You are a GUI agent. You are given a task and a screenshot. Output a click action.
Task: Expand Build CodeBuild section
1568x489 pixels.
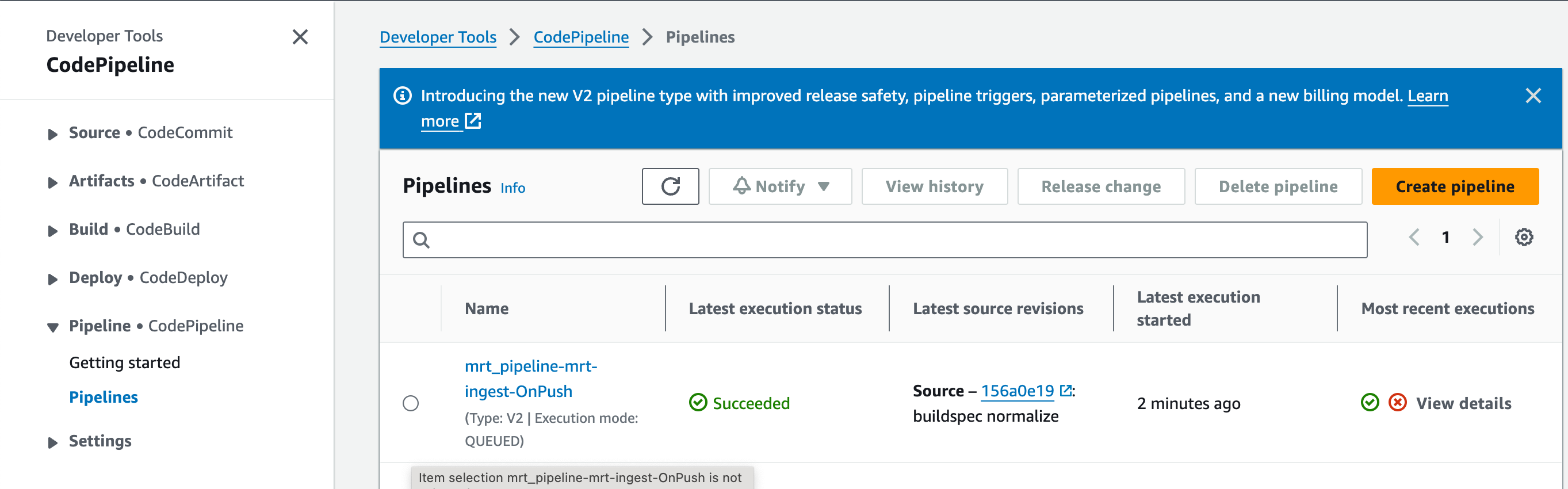coord(53,230)
